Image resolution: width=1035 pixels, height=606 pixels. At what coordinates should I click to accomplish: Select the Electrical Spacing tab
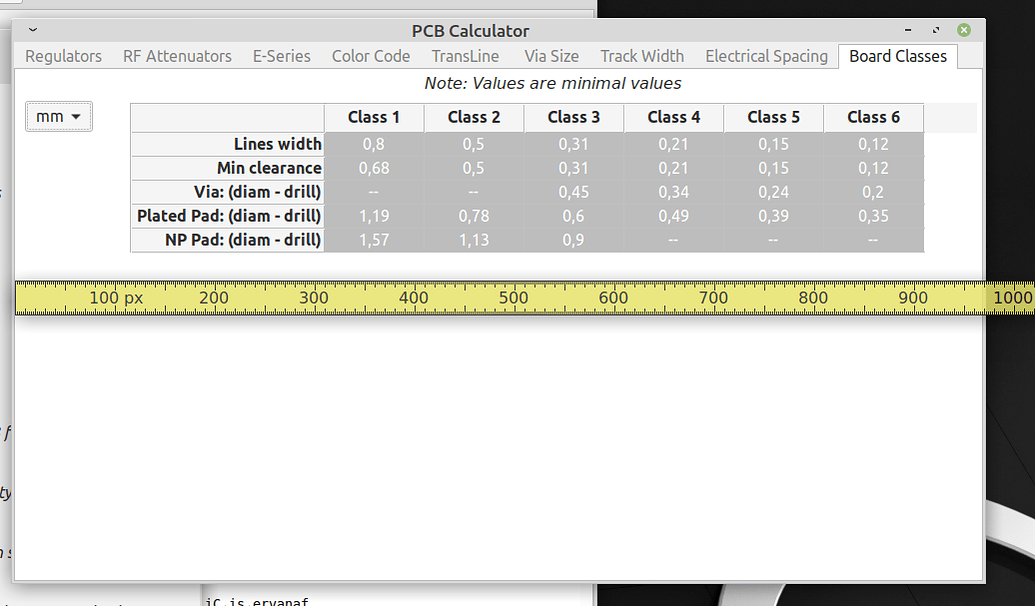coord(766,56)
